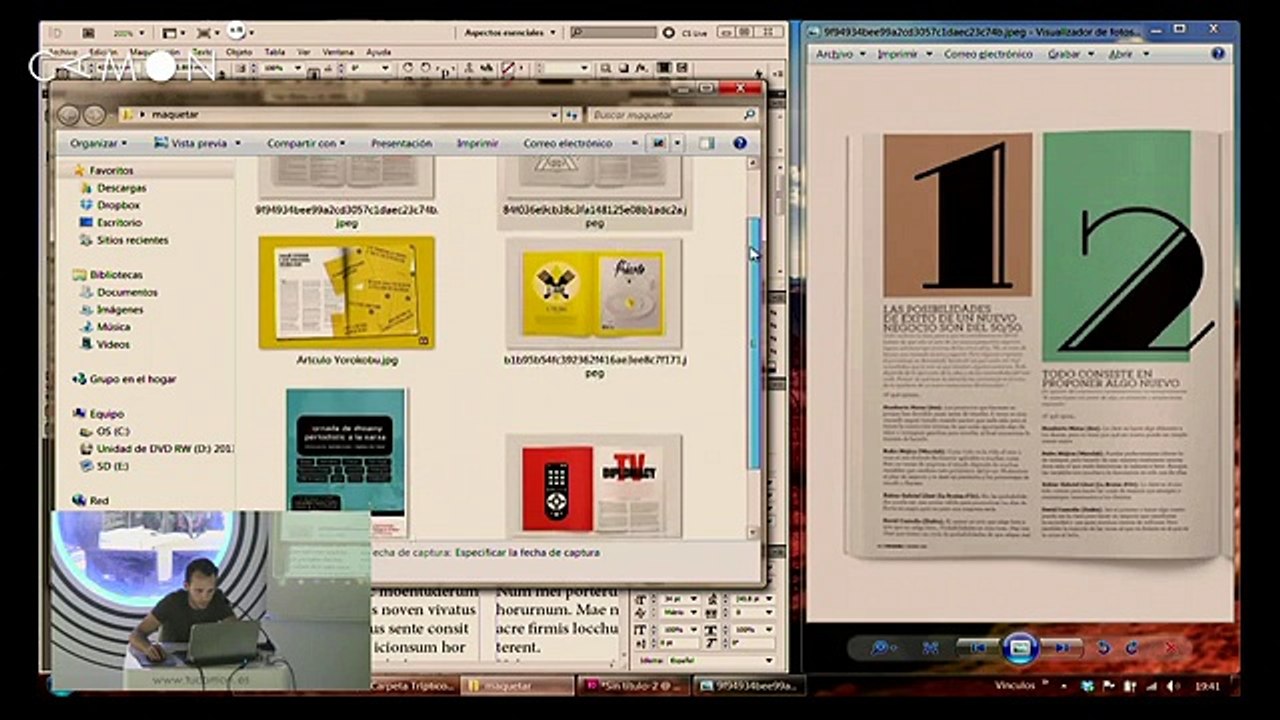Open Explorer help with the blue question icon

(740, 143)
